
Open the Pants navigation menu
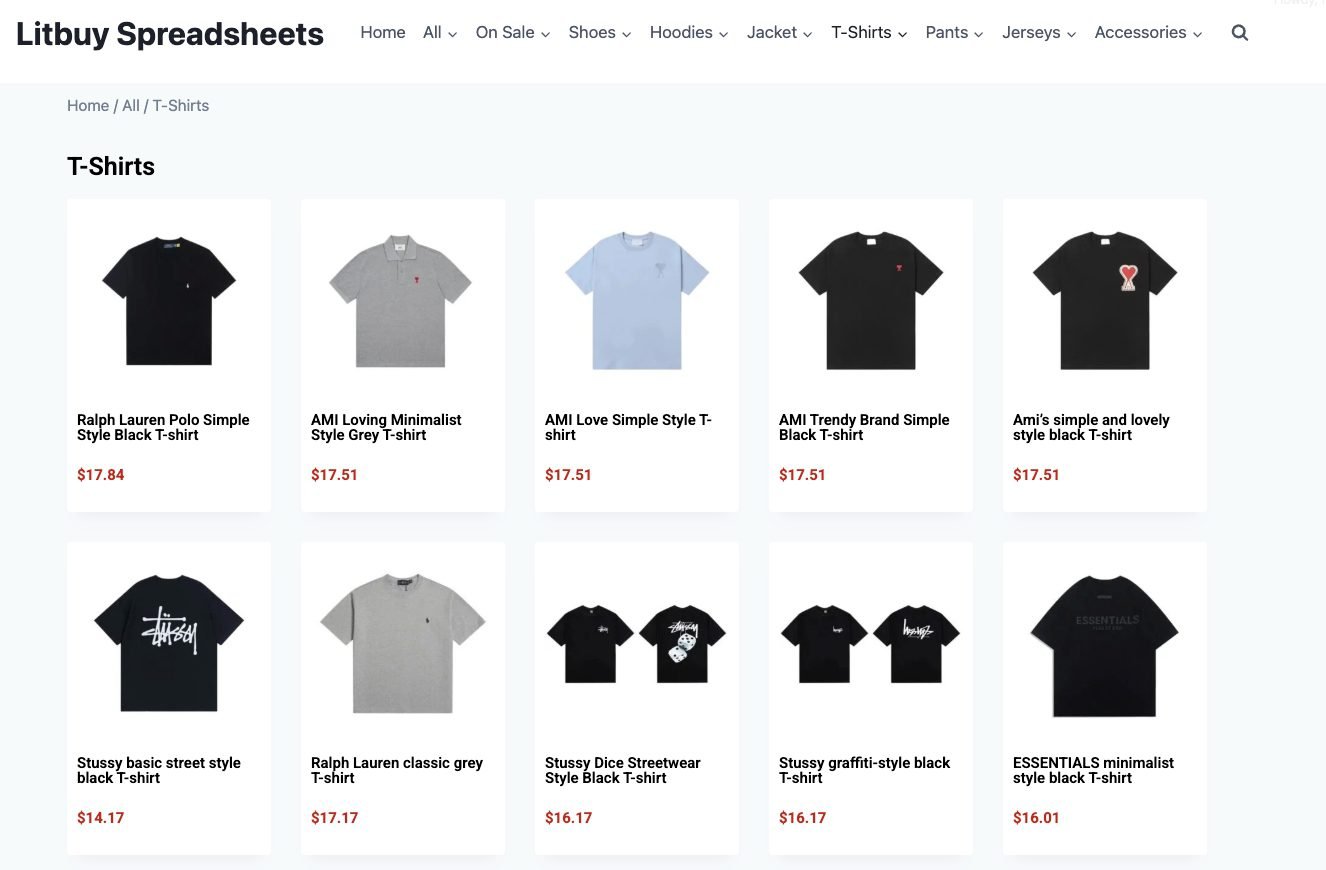click(954, 33)
